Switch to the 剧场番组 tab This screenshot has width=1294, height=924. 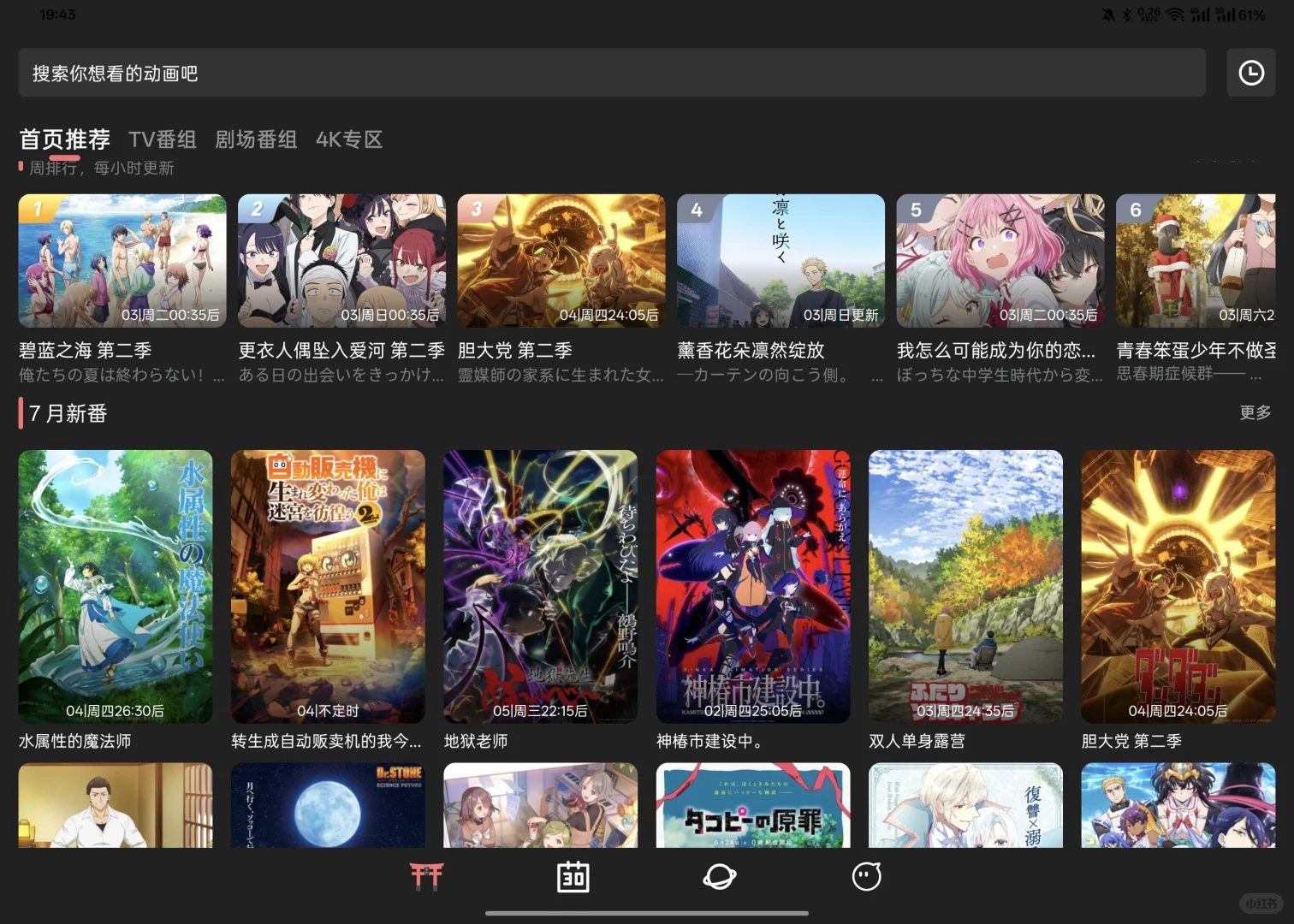257,139
